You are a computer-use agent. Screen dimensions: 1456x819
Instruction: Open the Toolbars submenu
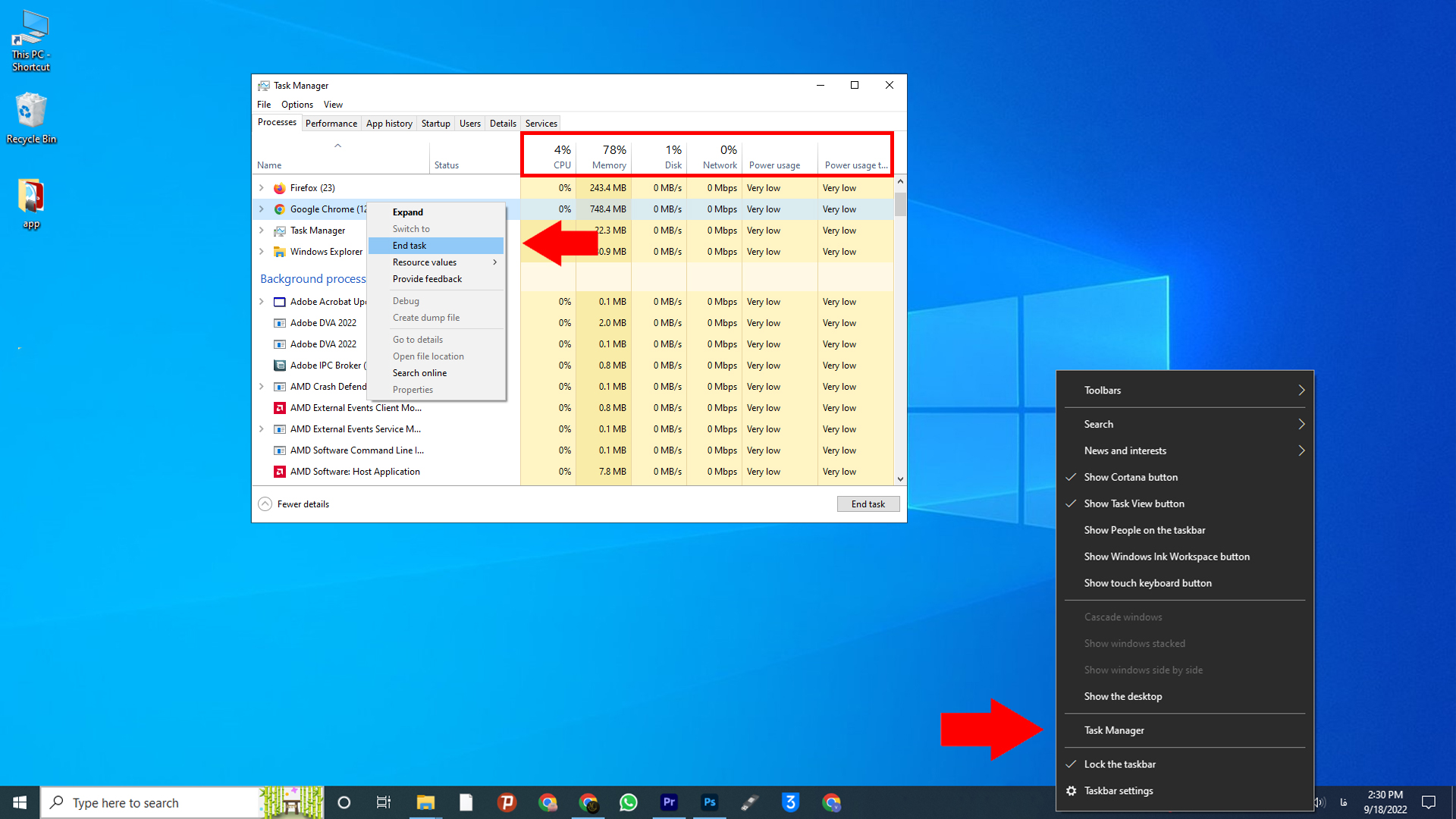(1185, 391)
